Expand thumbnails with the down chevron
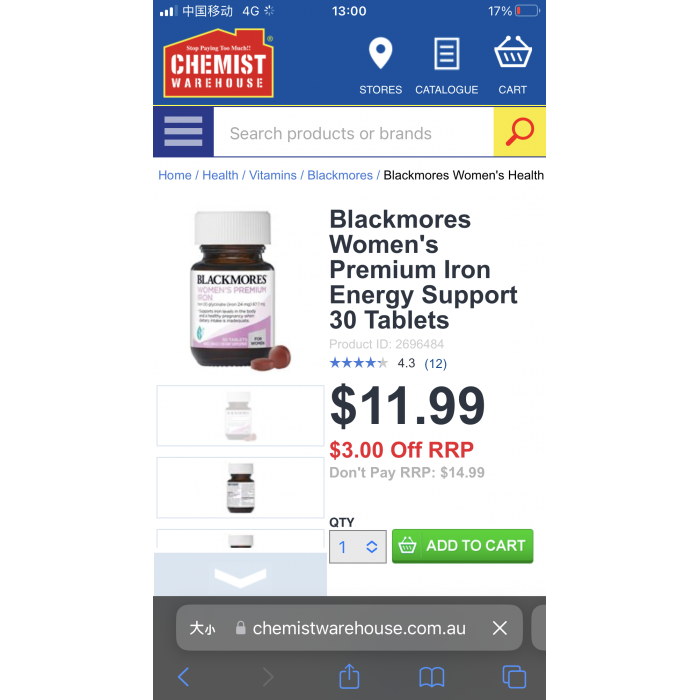 pyautogui.click(x=240, y=575)
